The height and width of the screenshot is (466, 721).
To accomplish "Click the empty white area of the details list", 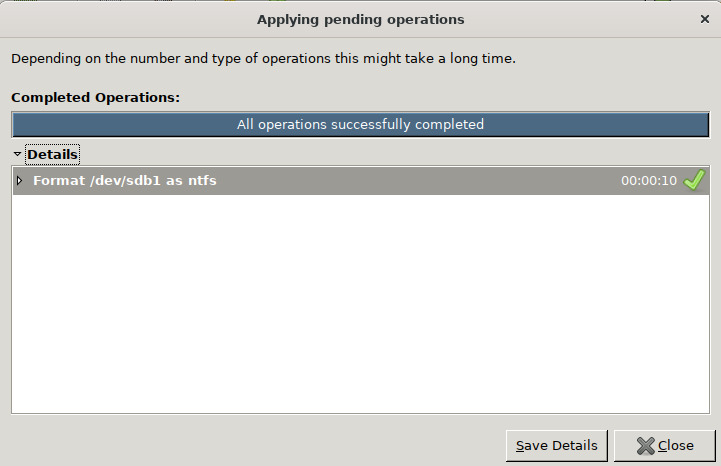I will click(360, 300).
